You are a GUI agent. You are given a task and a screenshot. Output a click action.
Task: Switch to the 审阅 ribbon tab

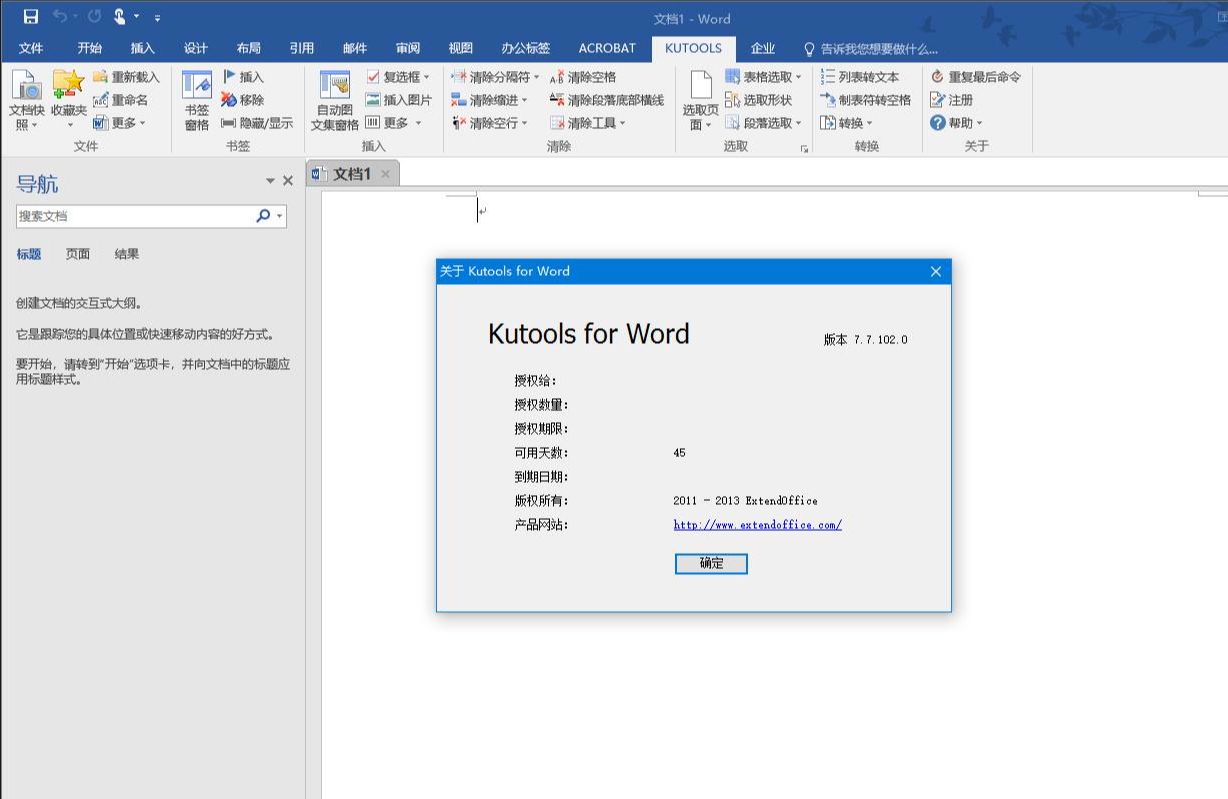click(407, 48)
